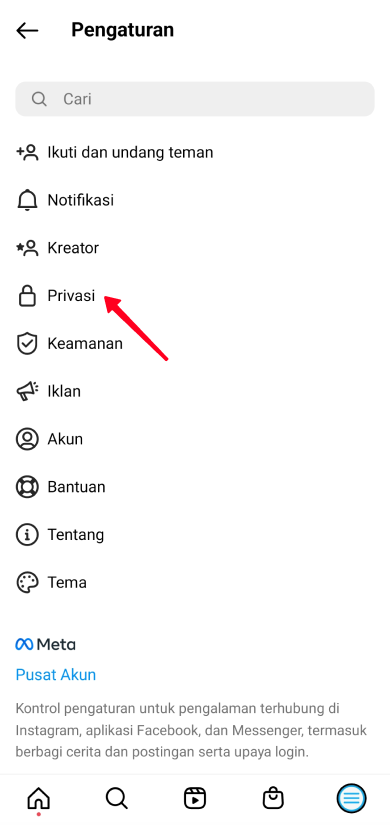
Task: Tap the shopping bag icon
Action: [273, 798]
